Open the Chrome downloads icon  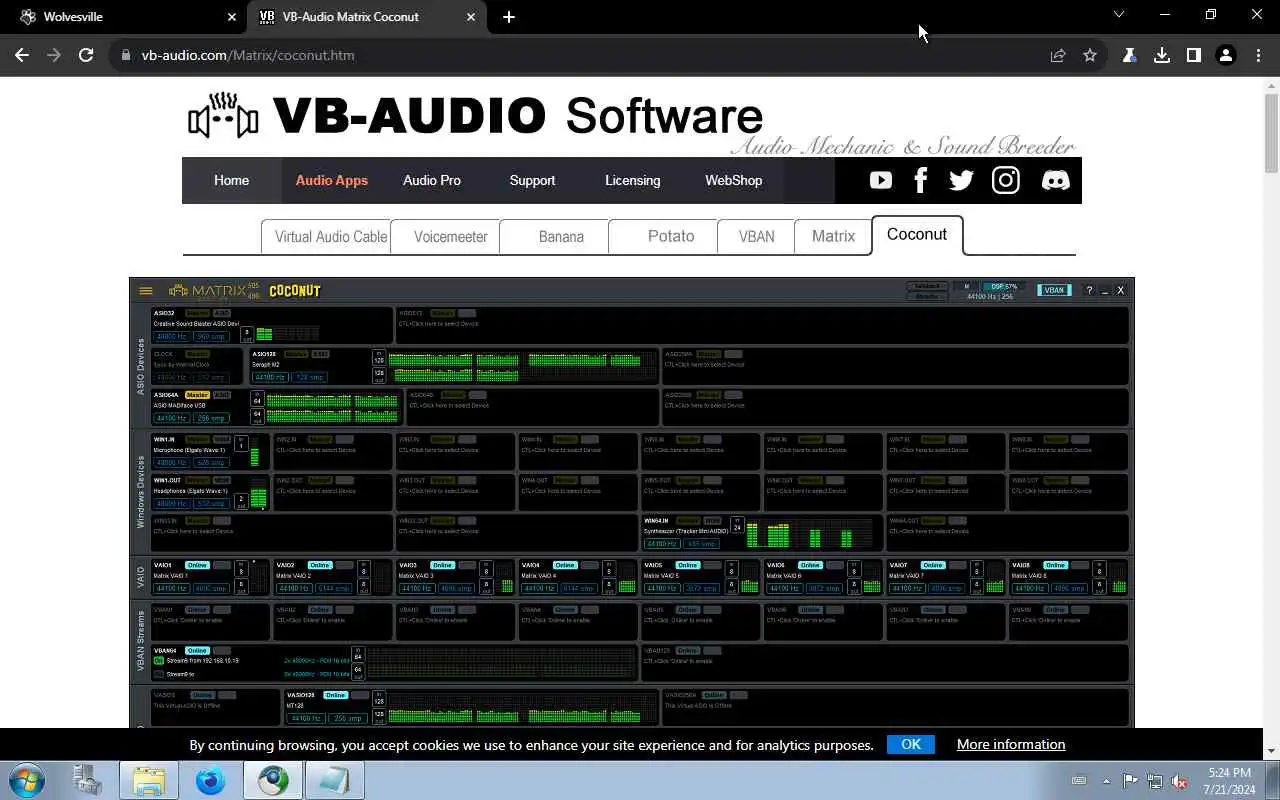[1162, 55]
